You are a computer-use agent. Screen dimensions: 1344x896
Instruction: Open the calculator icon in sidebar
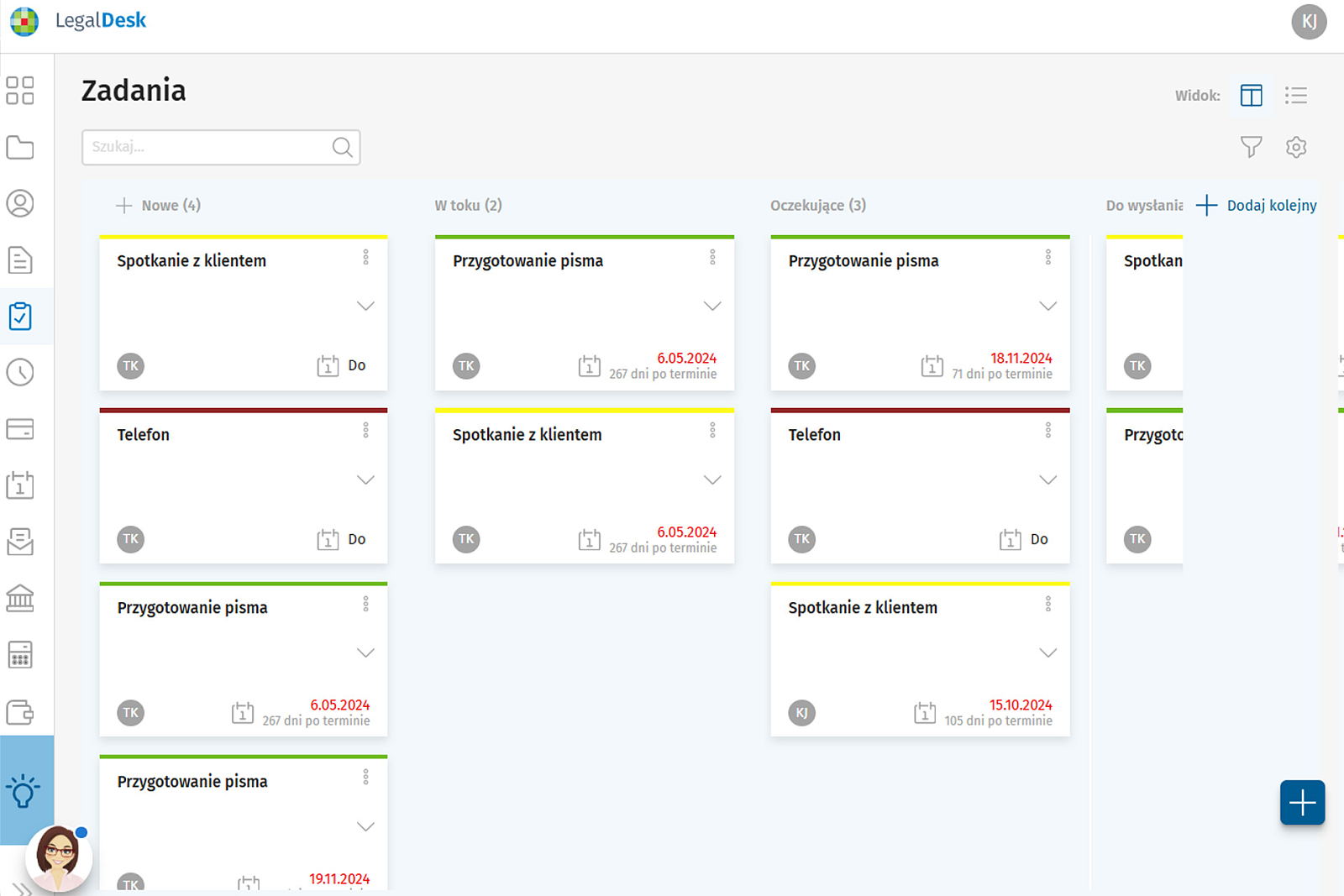[20, 655]
